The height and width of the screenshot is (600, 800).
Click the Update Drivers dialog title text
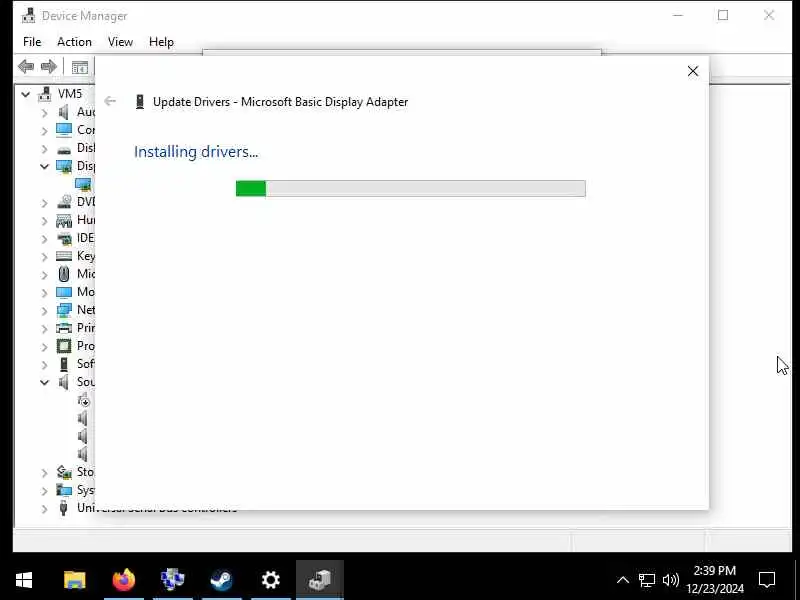click(x=281, y=102)
